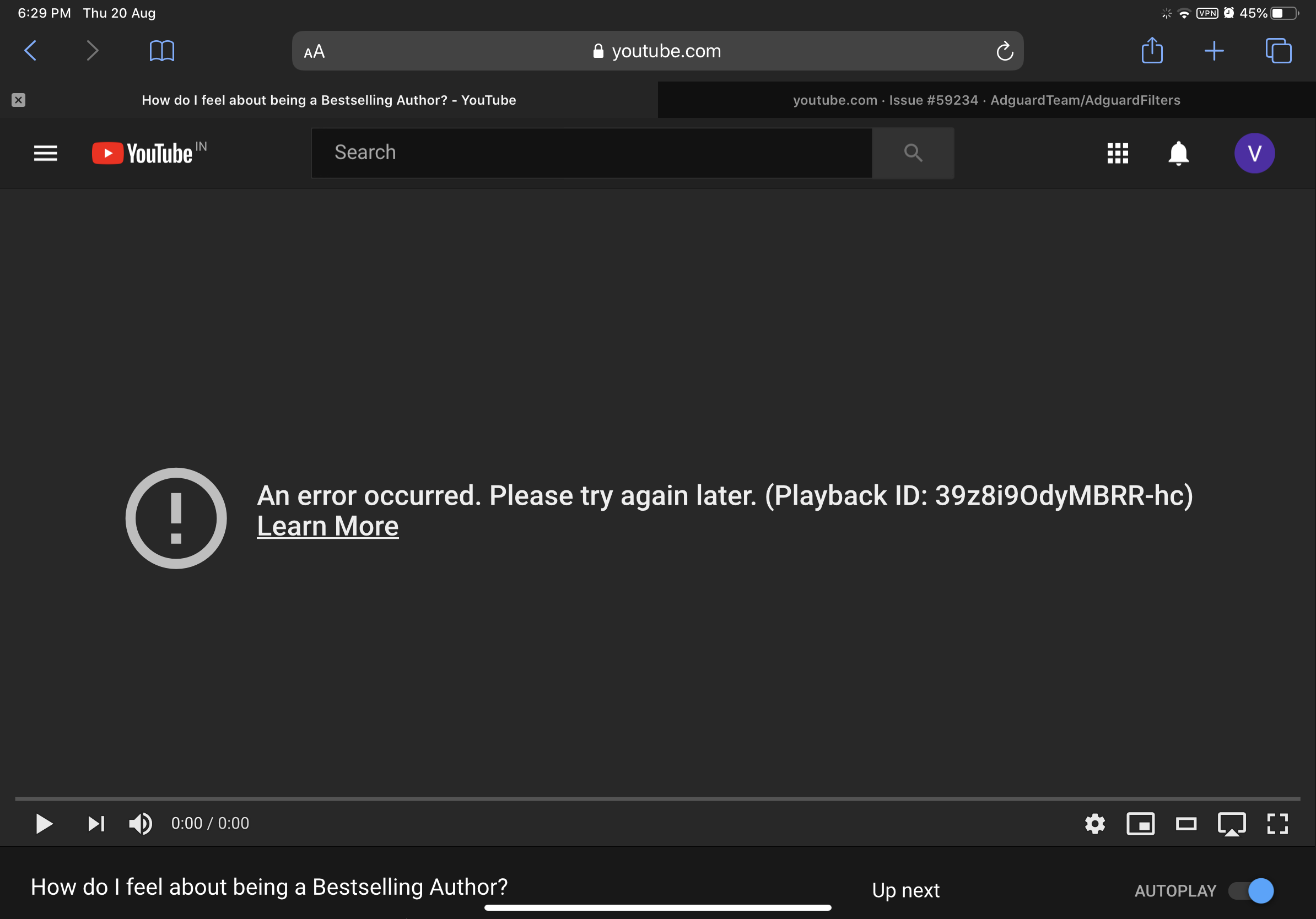Skip to the next video
The image size is (1316, 919).
96,824
